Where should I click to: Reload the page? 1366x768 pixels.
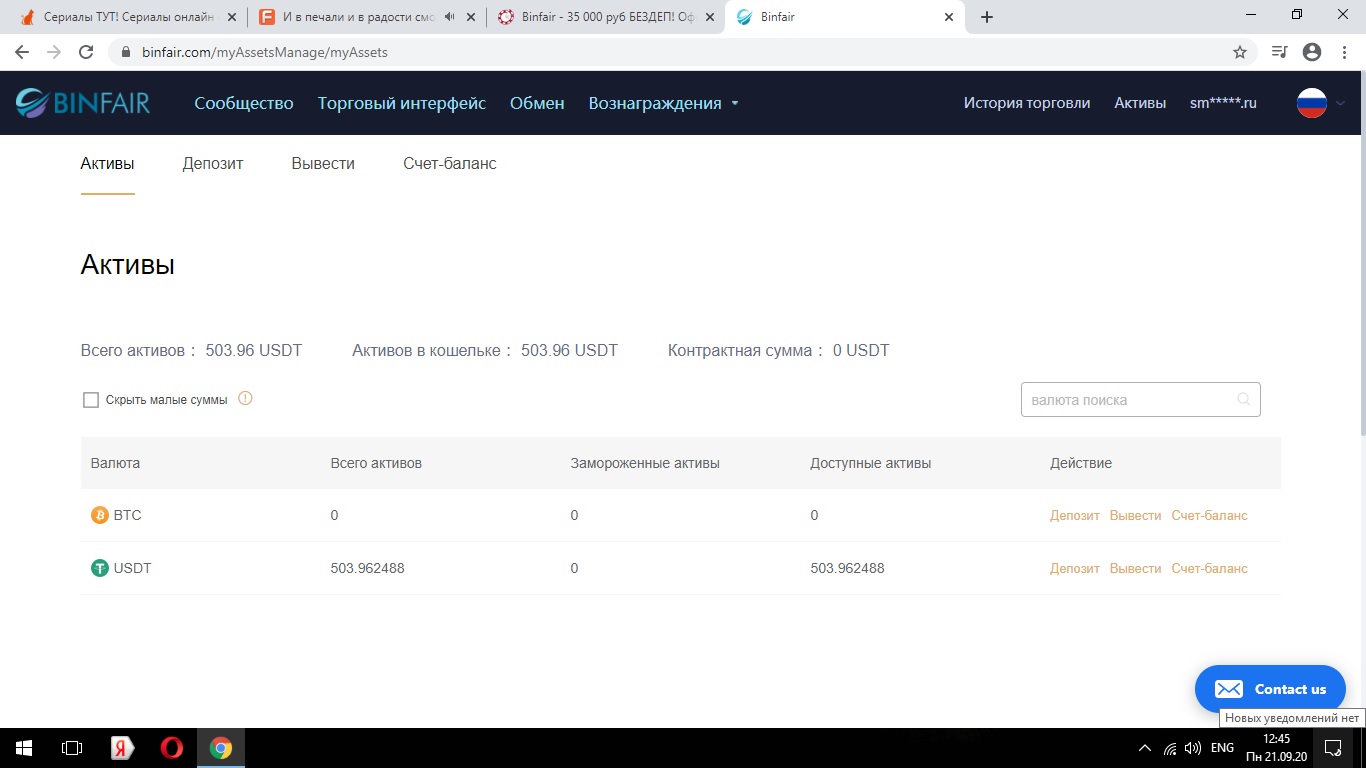click(x=86, y=52)
